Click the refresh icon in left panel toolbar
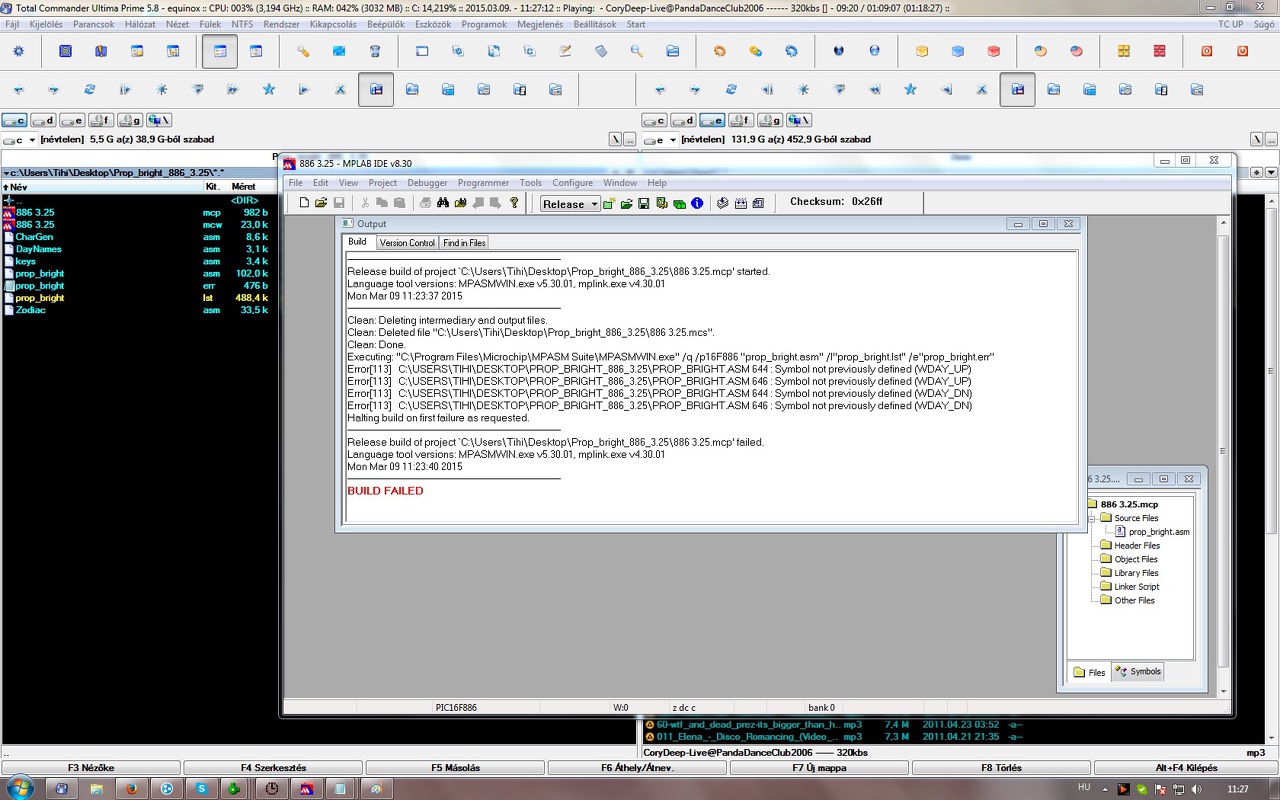The image size is (1280, 800). click(x=90, y=89)
